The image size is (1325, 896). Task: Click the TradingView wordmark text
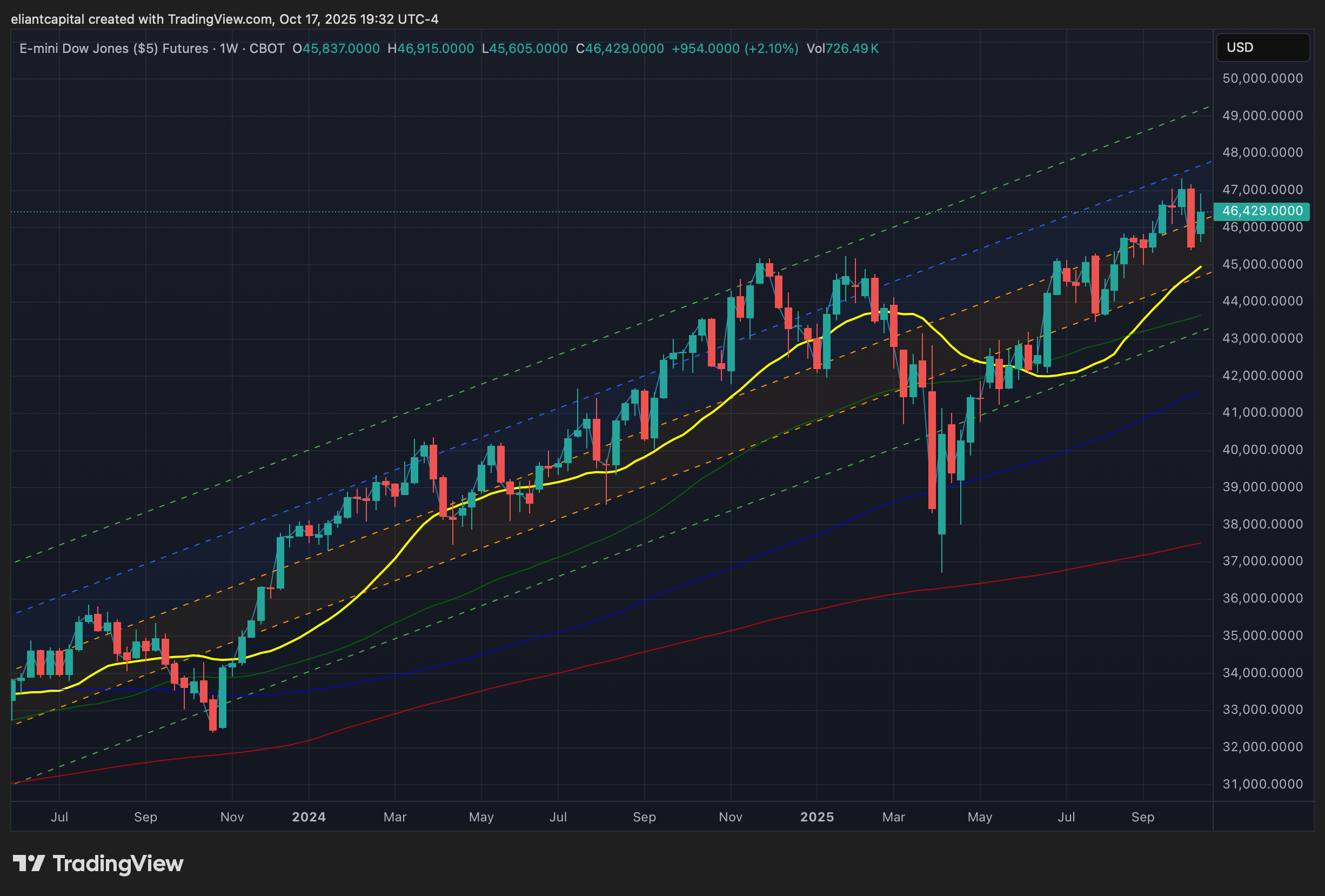coord(118,864)
